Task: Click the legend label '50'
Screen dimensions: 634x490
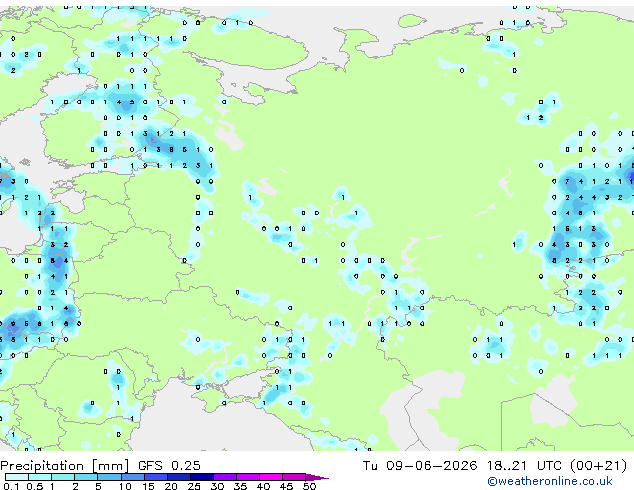Action: click(x=309, y=486)
